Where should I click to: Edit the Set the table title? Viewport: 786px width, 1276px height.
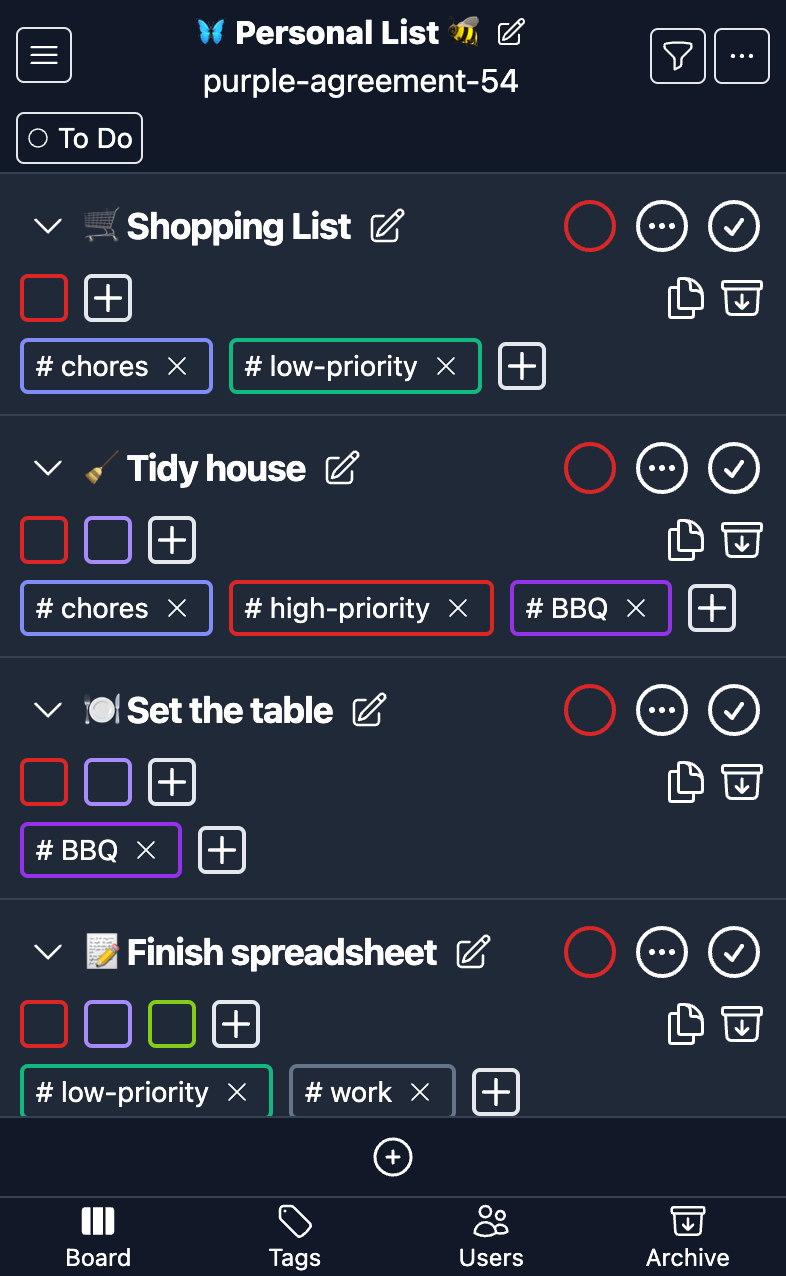369,710
